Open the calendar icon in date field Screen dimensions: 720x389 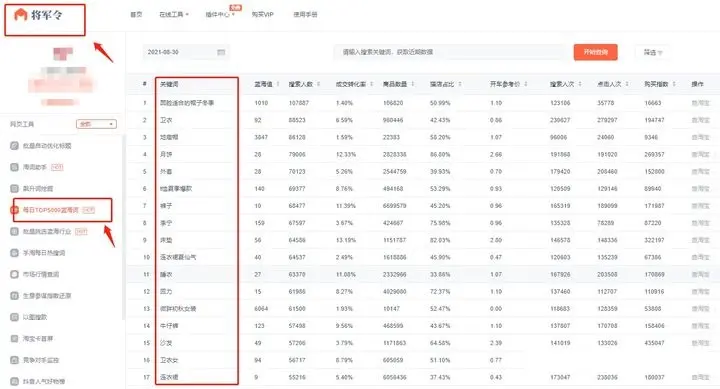[x=221, y=52]
